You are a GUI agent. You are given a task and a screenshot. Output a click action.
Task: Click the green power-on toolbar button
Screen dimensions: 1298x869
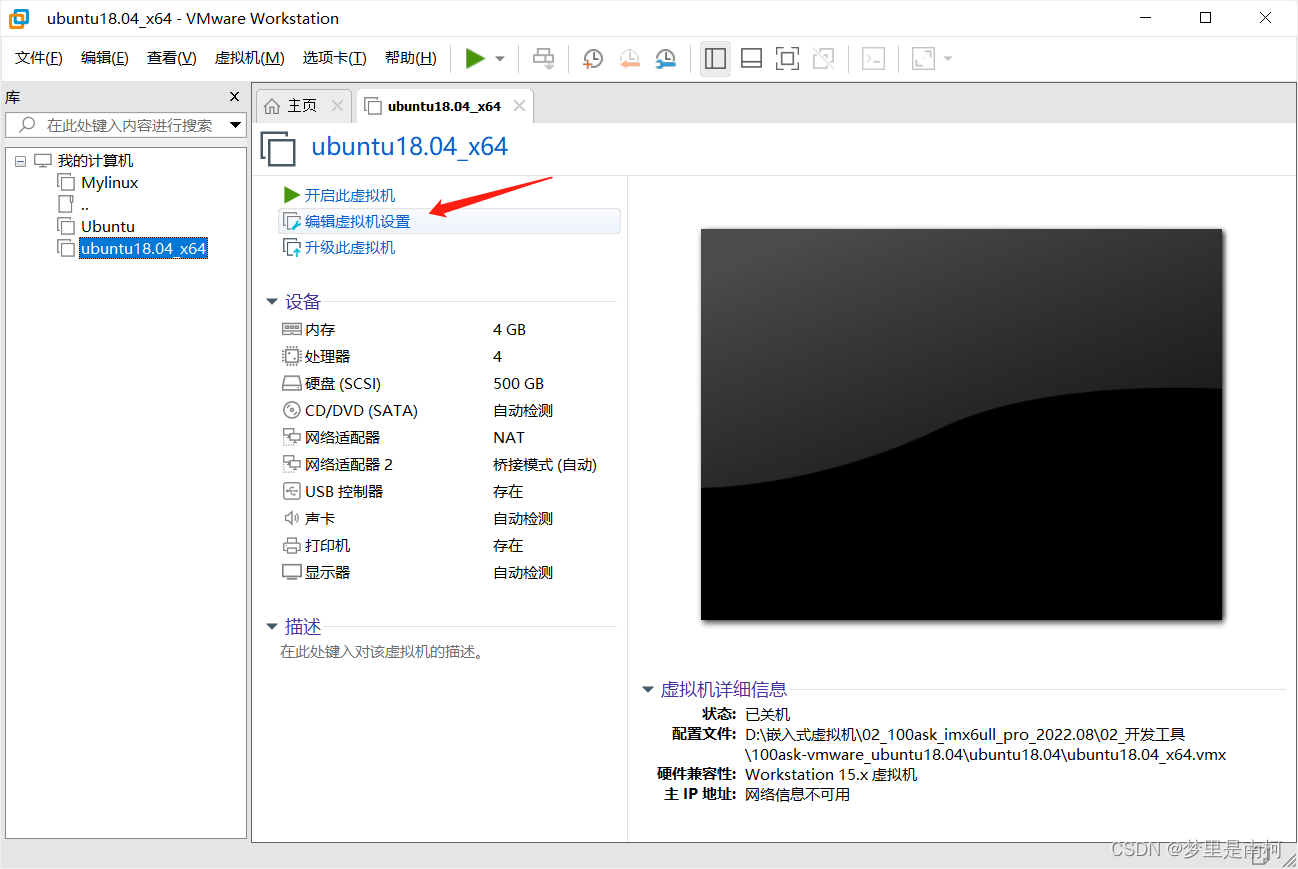[475, 59]
